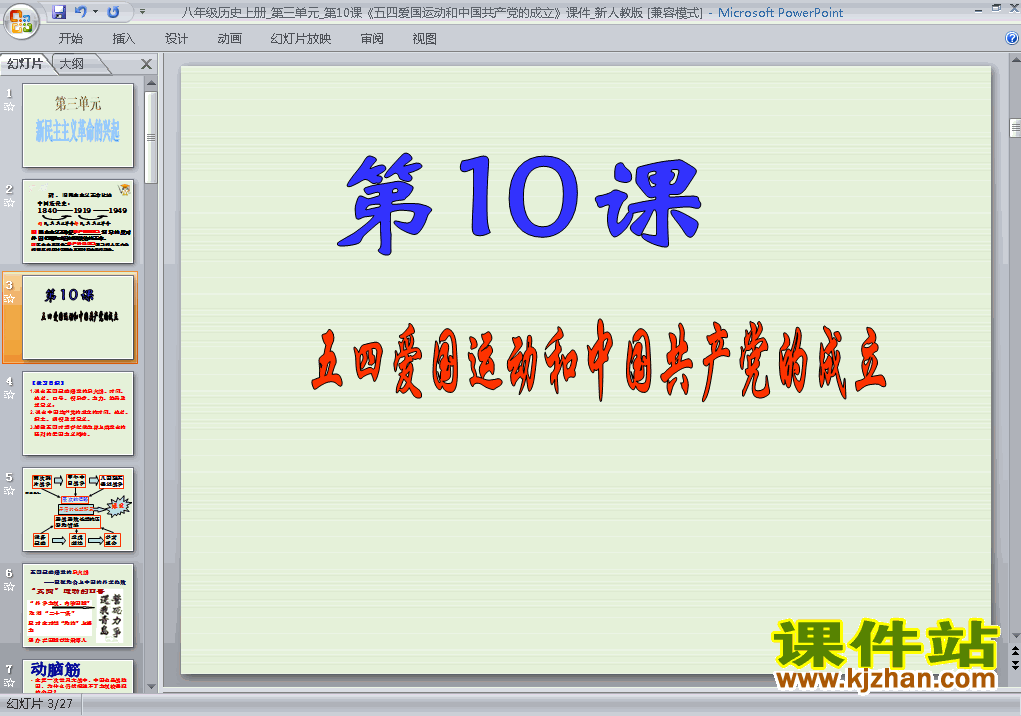The image size is (1021, 716).
Task: Go to next slide with double-down arrow
Action: (x=1015, y=665)
